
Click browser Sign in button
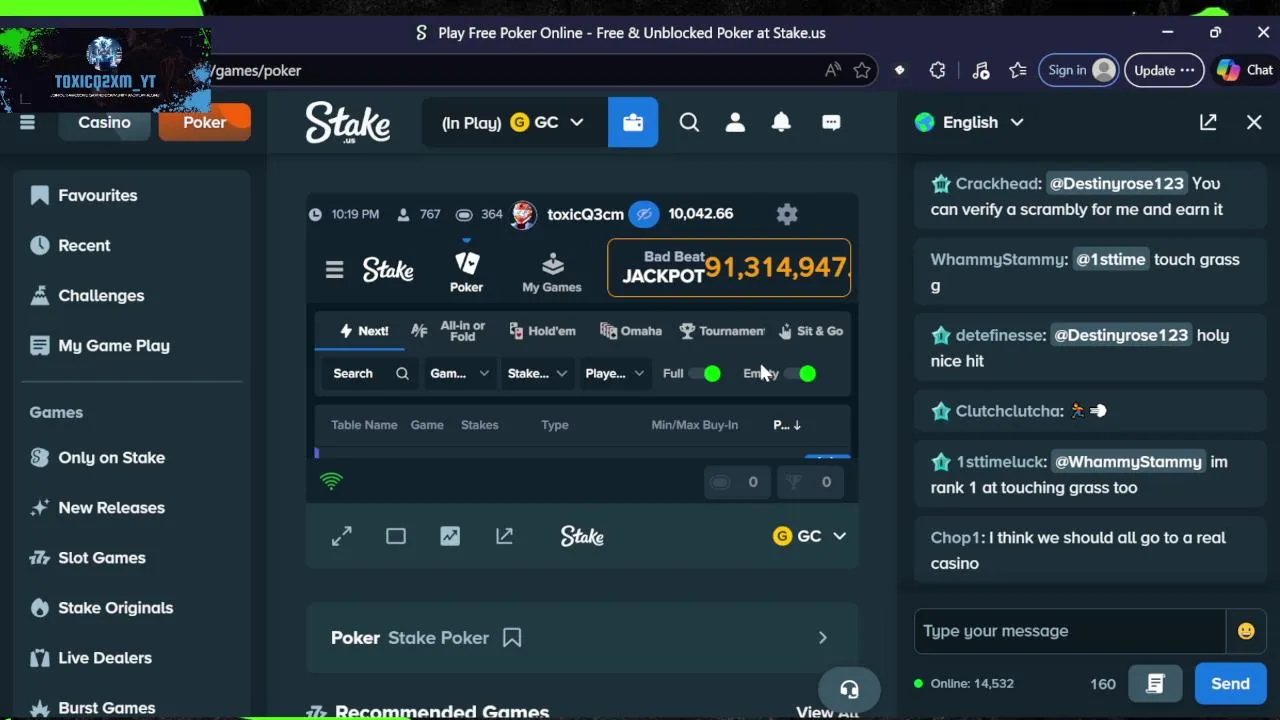click(1080, 70)
